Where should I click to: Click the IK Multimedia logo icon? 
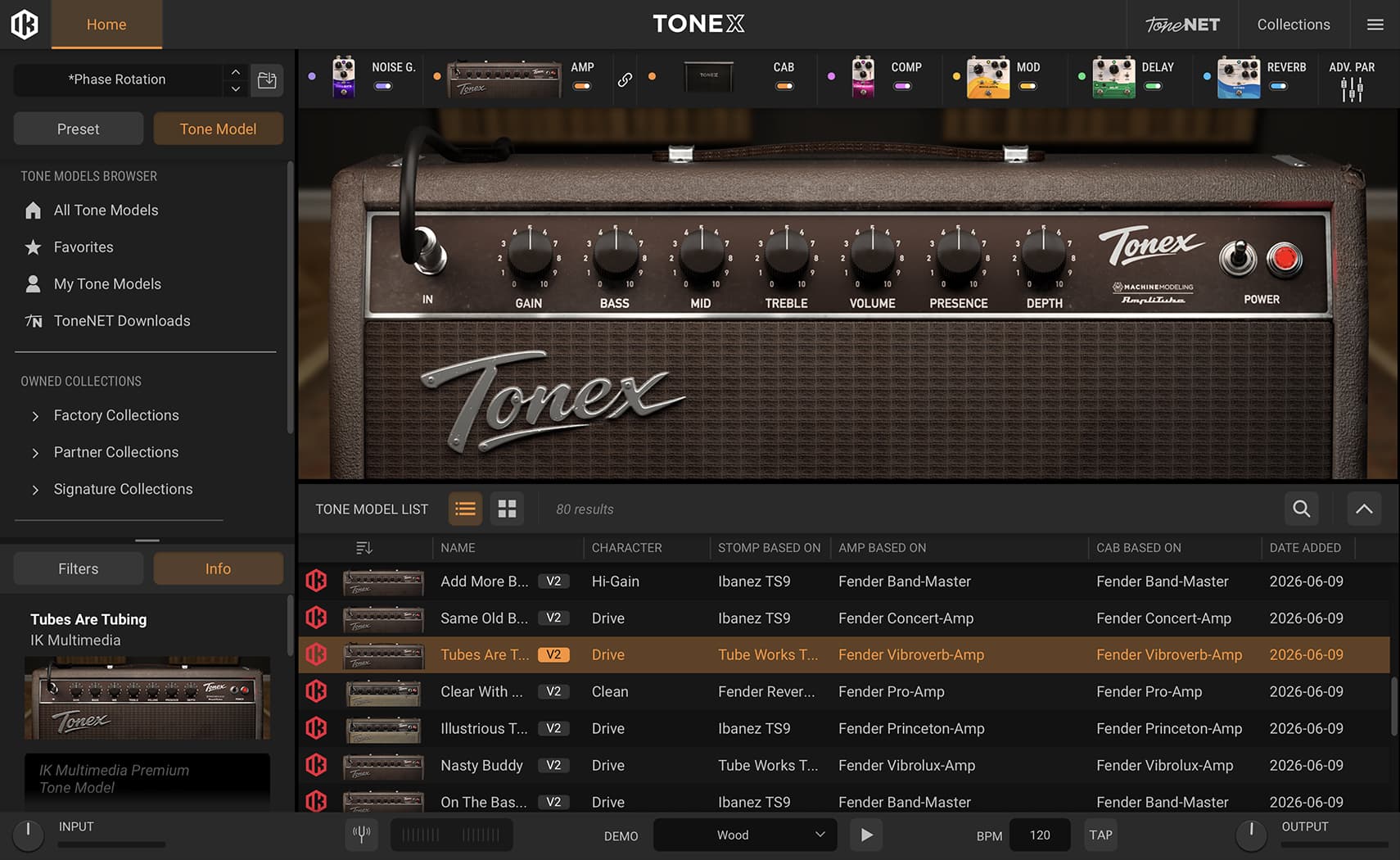click(x=25, y=25)
